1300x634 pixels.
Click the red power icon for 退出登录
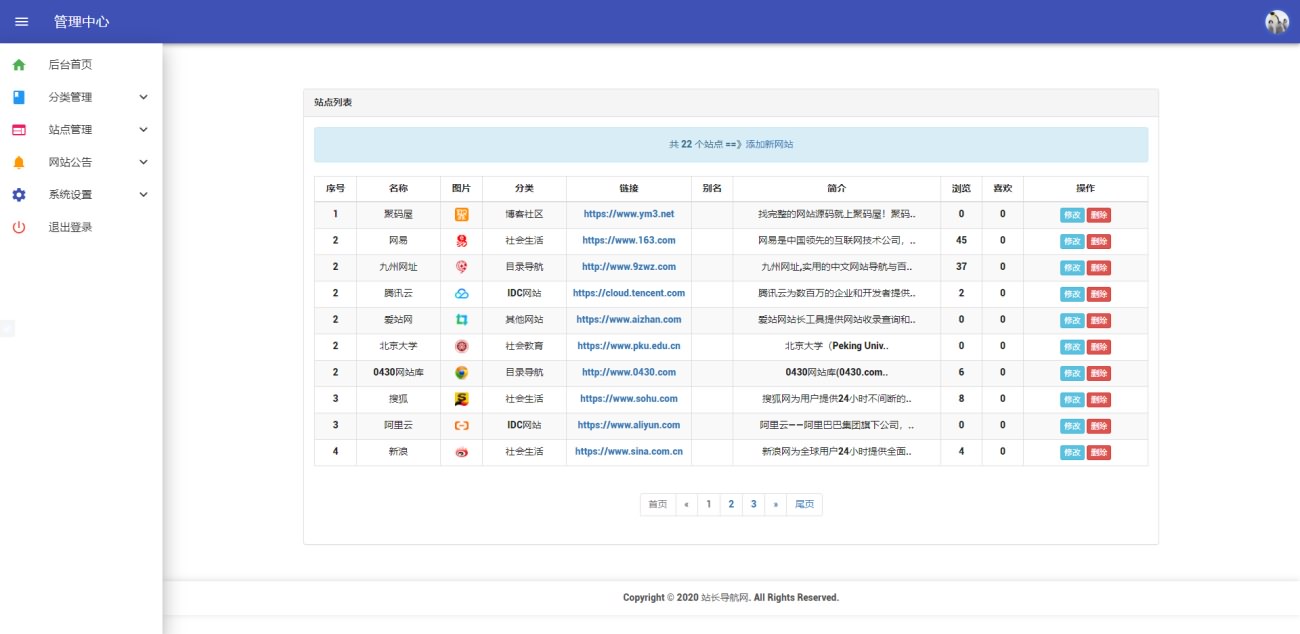pyautogui.click(x=19, y=227)
